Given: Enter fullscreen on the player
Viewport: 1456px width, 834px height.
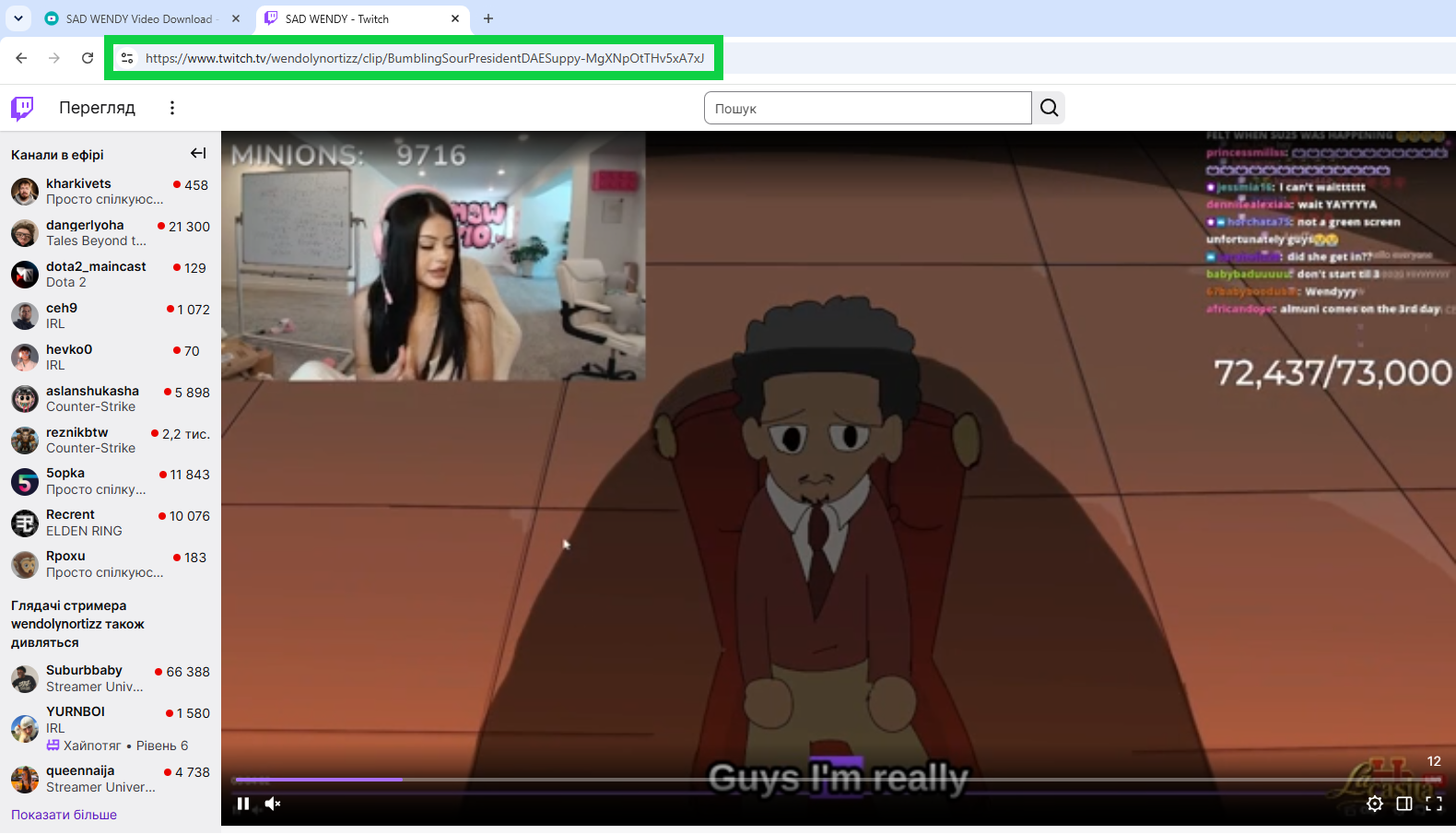Looking at the screenshot, I should (x=1434, y=804).
